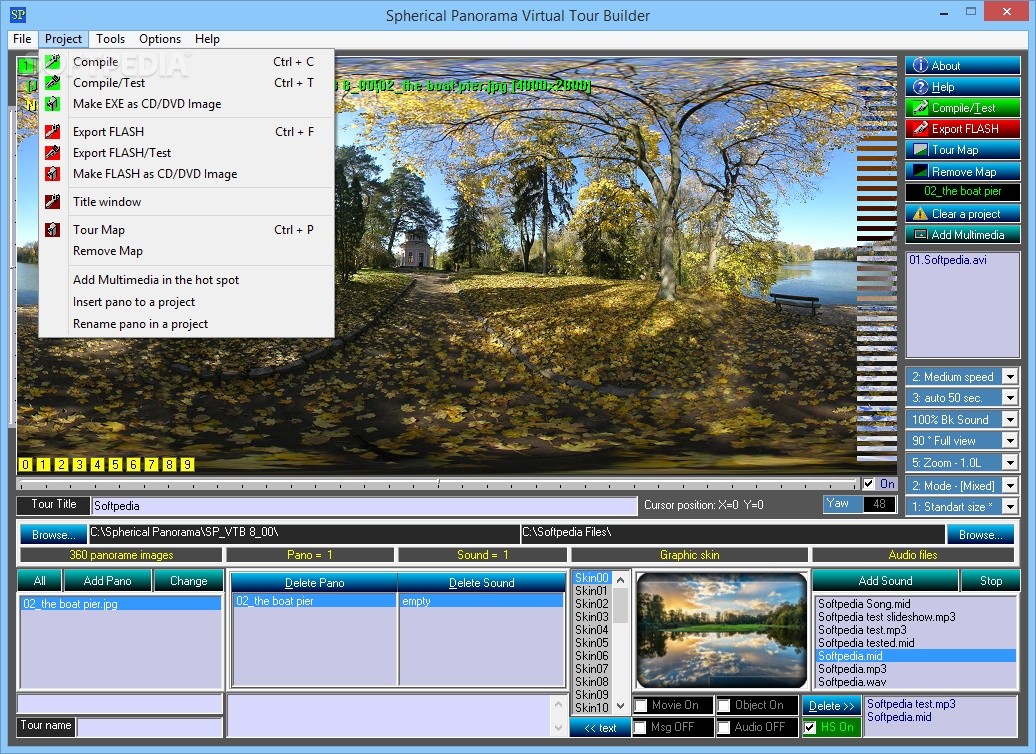Select yellow preset number 9
Image resolution: width=1036 pixels, height=754 pixels.
(188, 465)
